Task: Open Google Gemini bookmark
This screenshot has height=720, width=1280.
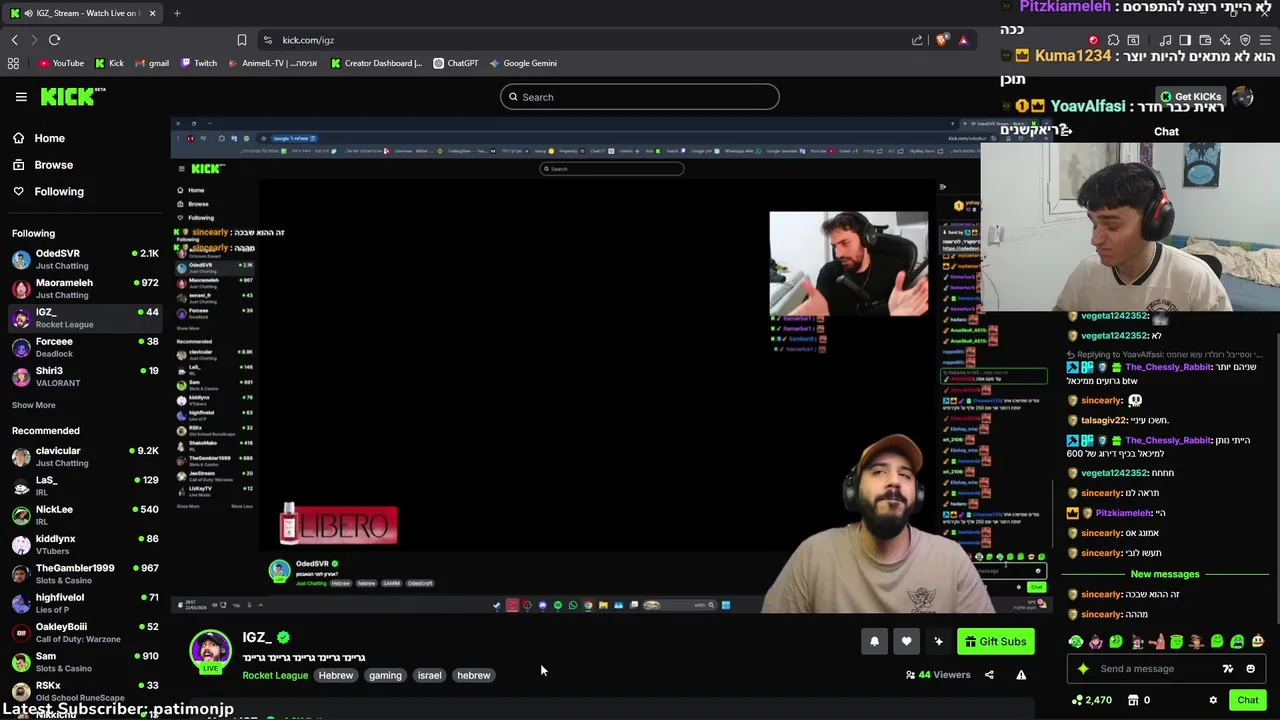Action: click(522, 63)
